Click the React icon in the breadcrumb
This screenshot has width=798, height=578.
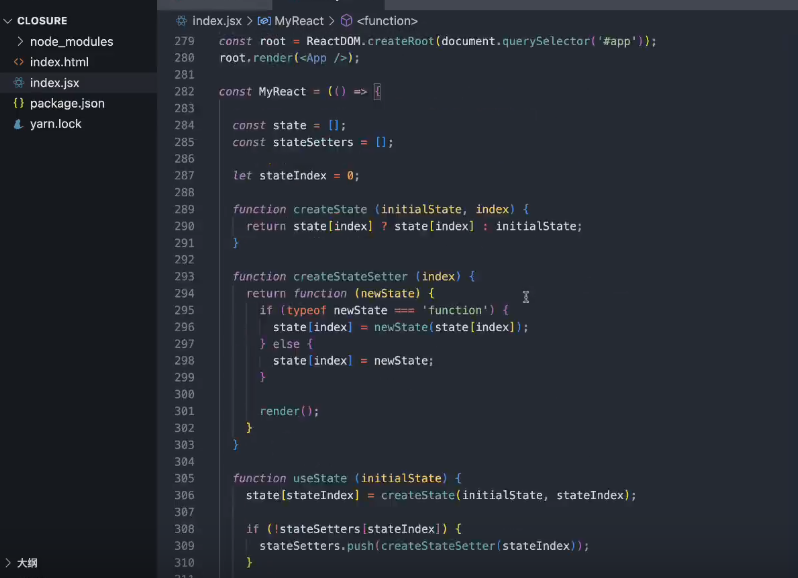[181, 21]
